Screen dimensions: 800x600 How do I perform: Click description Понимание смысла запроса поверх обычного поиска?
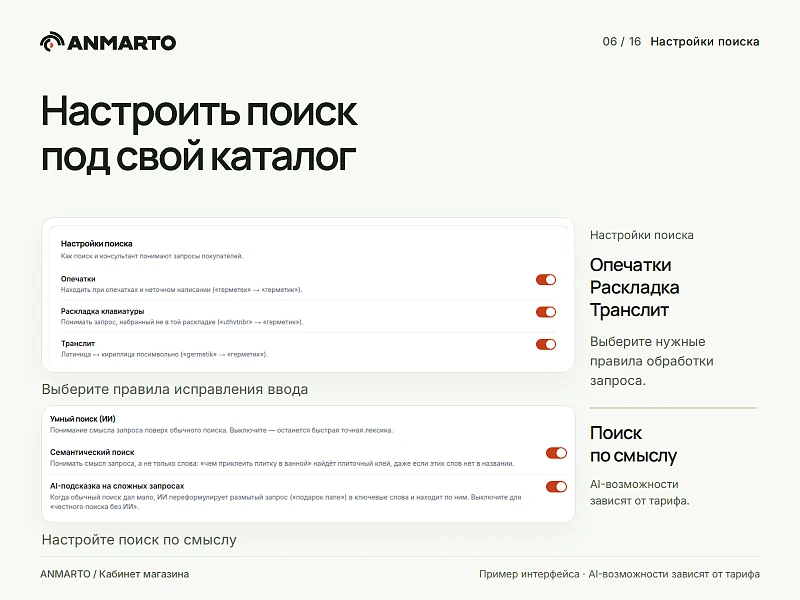pyautogui.click(x=221, y=430)
